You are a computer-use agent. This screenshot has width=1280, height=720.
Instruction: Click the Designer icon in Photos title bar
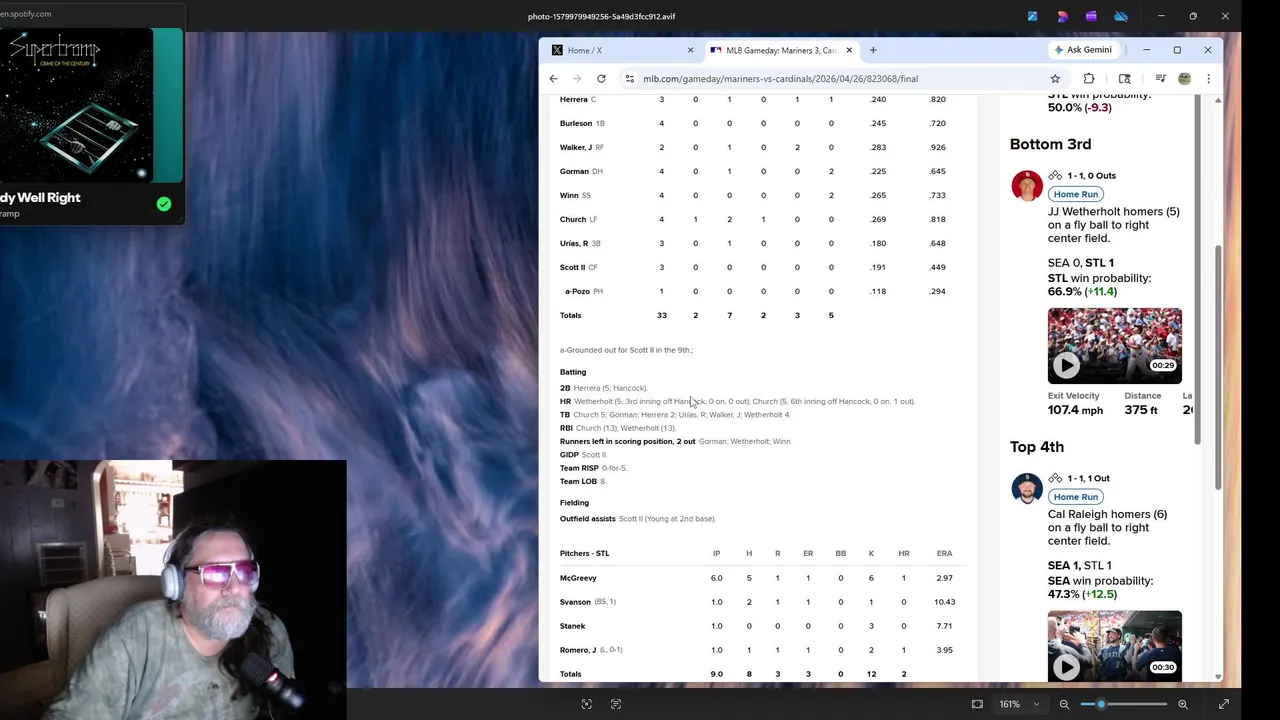coord(1062,16)
